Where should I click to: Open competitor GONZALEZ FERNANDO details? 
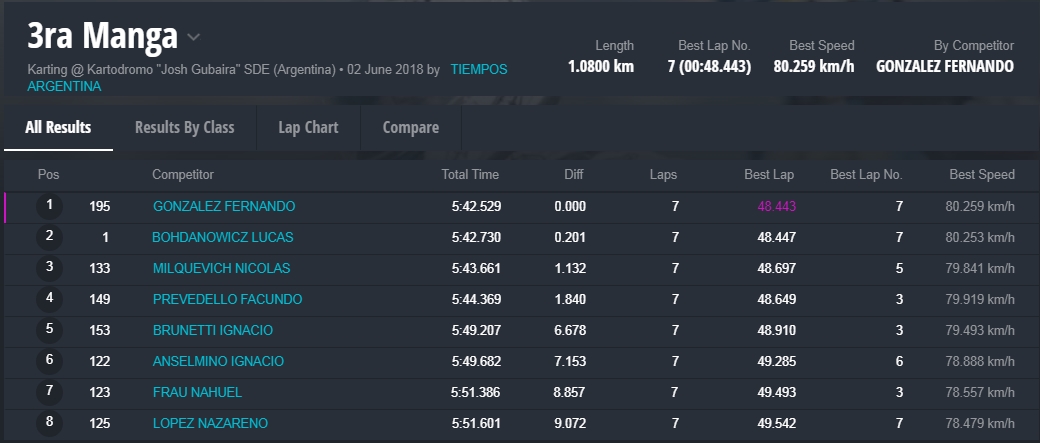pyautogui.click(x=223, y=206)
